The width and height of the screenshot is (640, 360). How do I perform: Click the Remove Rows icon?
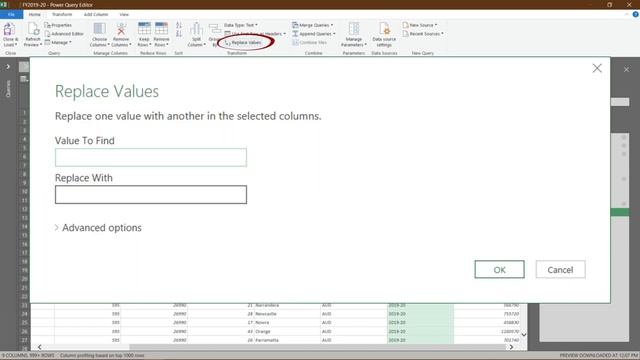point(161,29)
